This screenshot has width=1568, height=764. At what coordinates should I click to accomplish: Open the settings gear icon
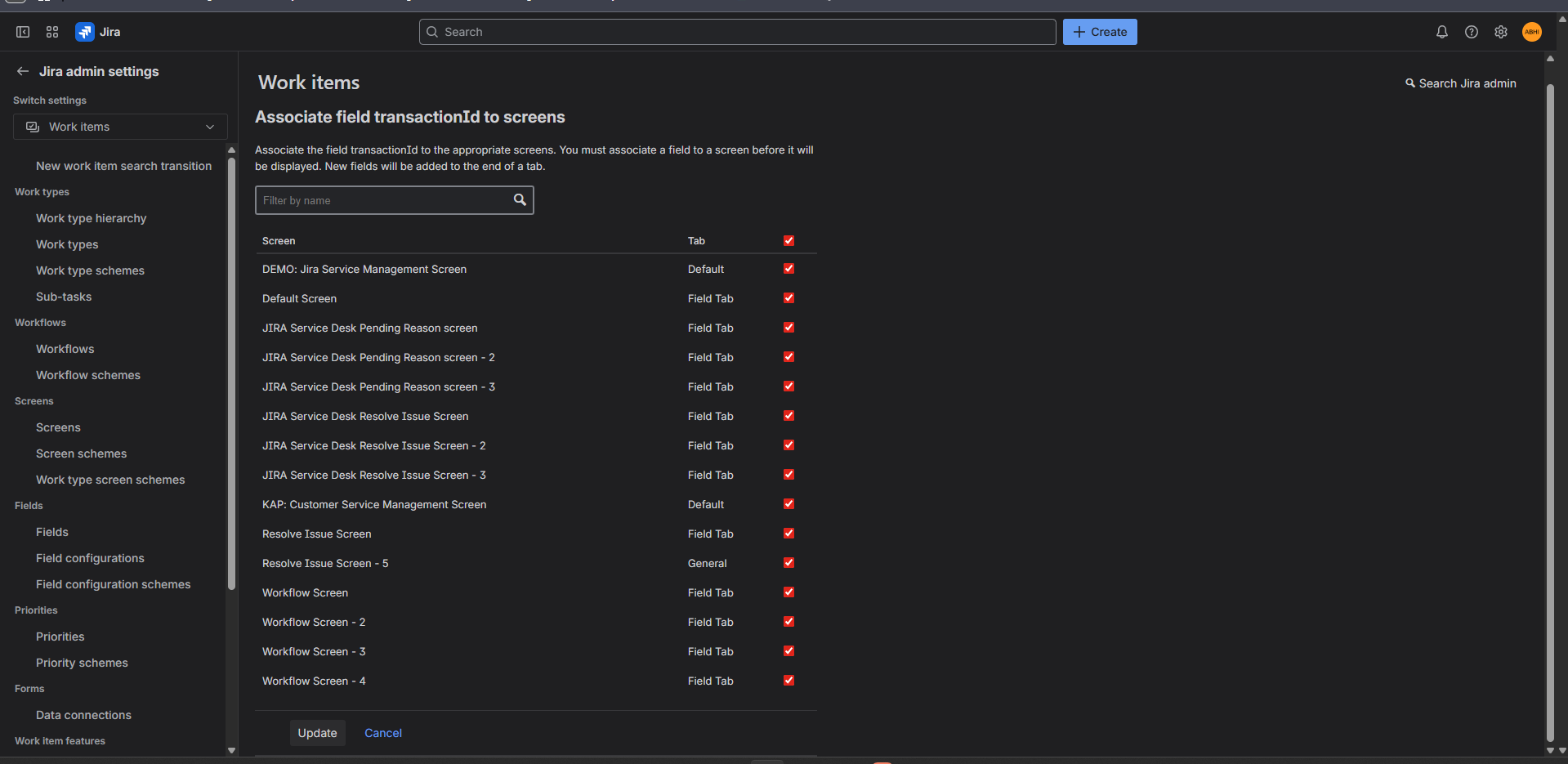coord(1500,32)
